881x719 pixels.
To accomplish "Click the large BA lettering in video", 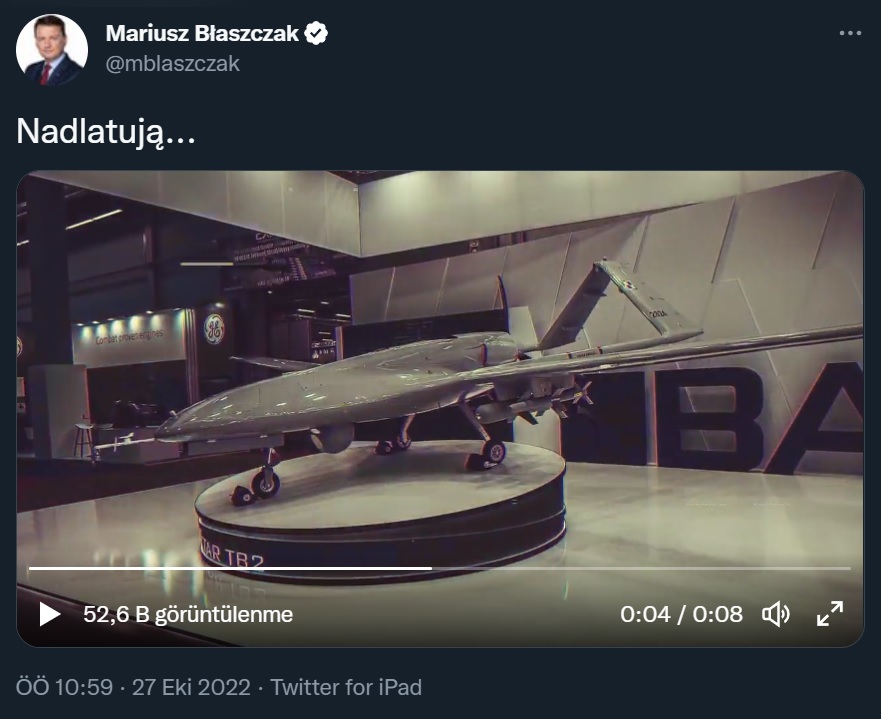I will [x=759, y=418].
